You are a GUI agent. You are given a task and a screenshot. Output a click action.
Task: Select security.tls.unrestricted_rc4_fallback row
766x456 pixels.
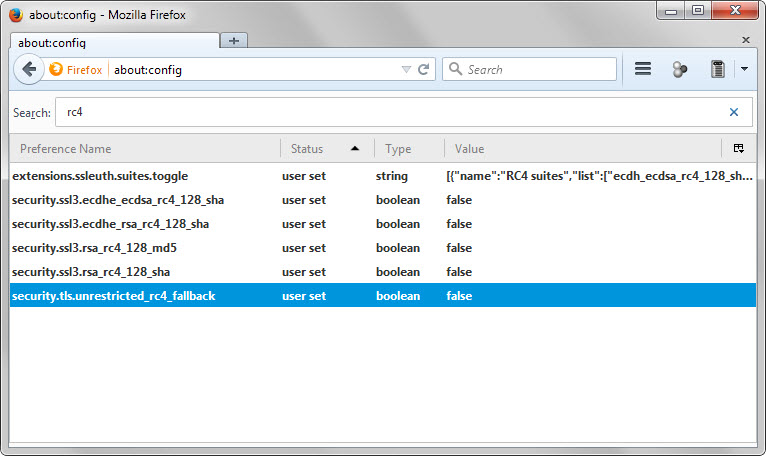383,296
